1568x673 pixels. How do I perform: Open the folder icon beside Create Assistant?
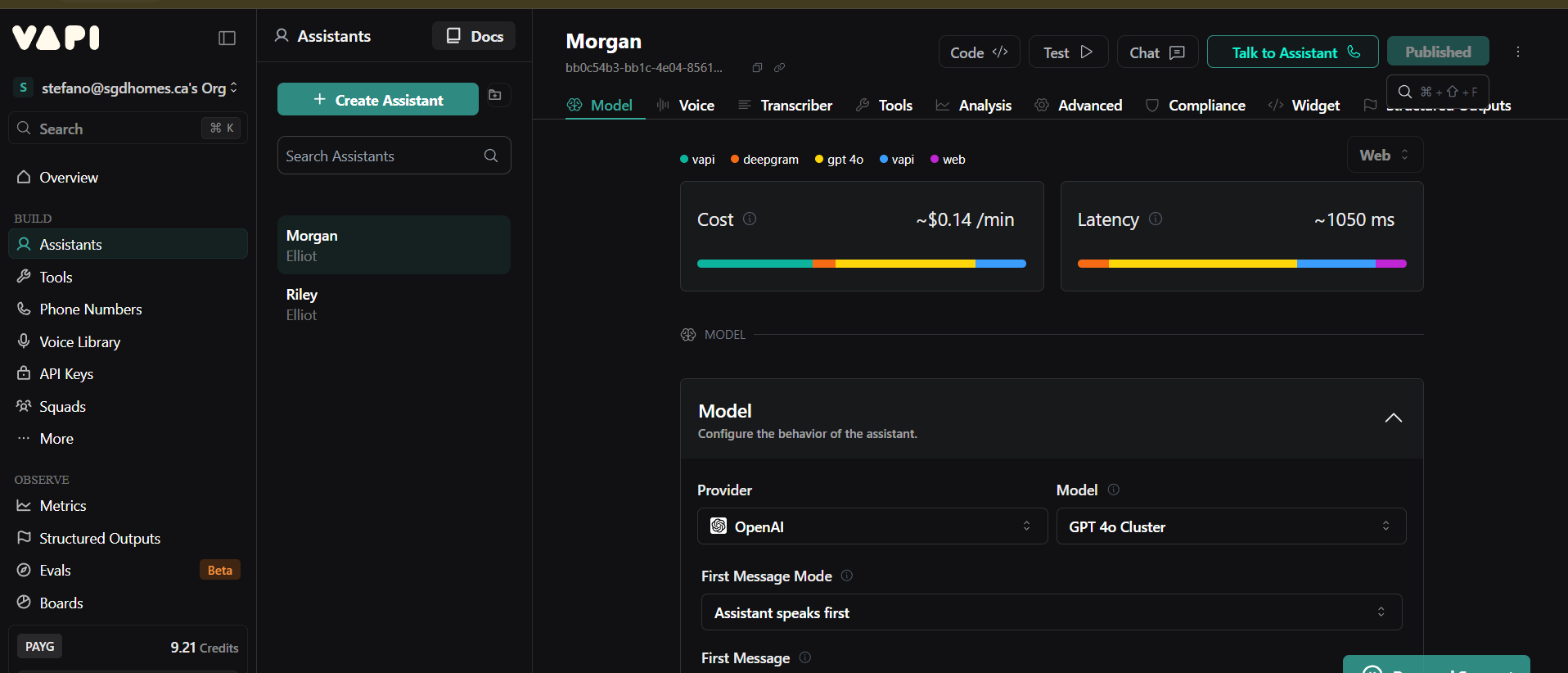click(x=495, y=95)
